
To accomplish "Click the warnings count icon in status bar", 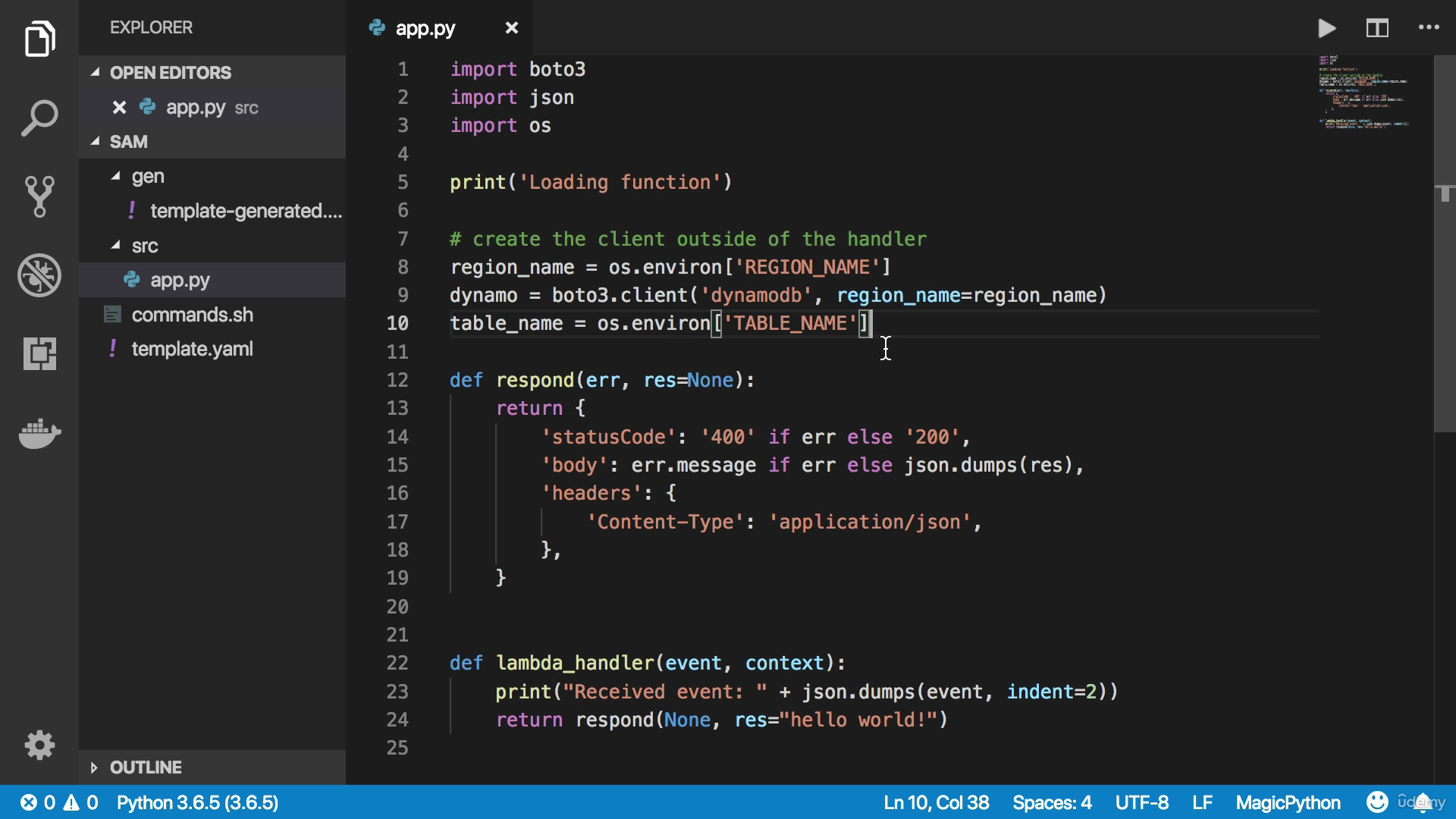I will (71, 802).
